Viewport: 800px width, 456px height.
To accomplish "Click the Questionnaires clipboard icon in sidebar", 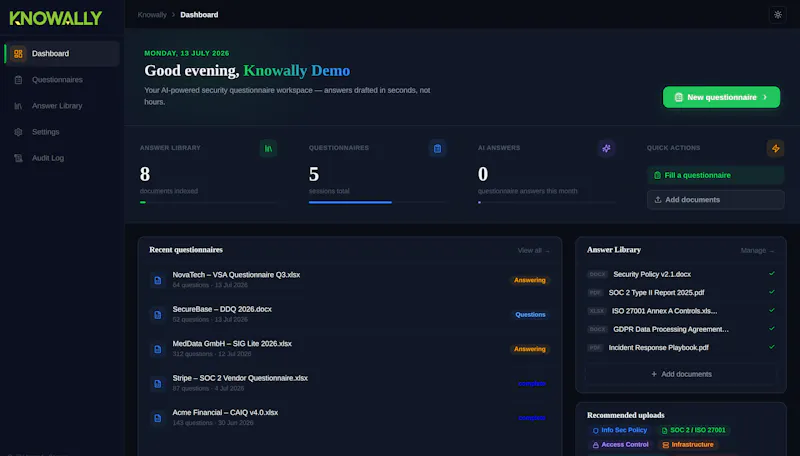I will click(18, 80).
